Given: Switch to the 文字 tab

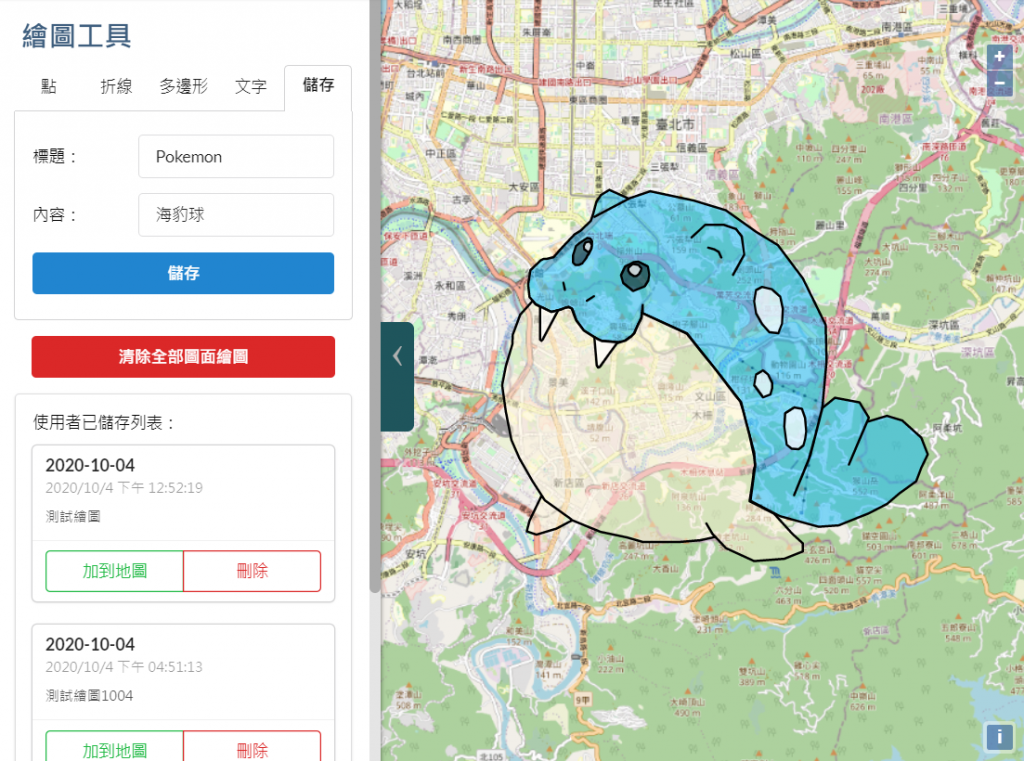Looking at the screenshot, I should coord(251,86).
